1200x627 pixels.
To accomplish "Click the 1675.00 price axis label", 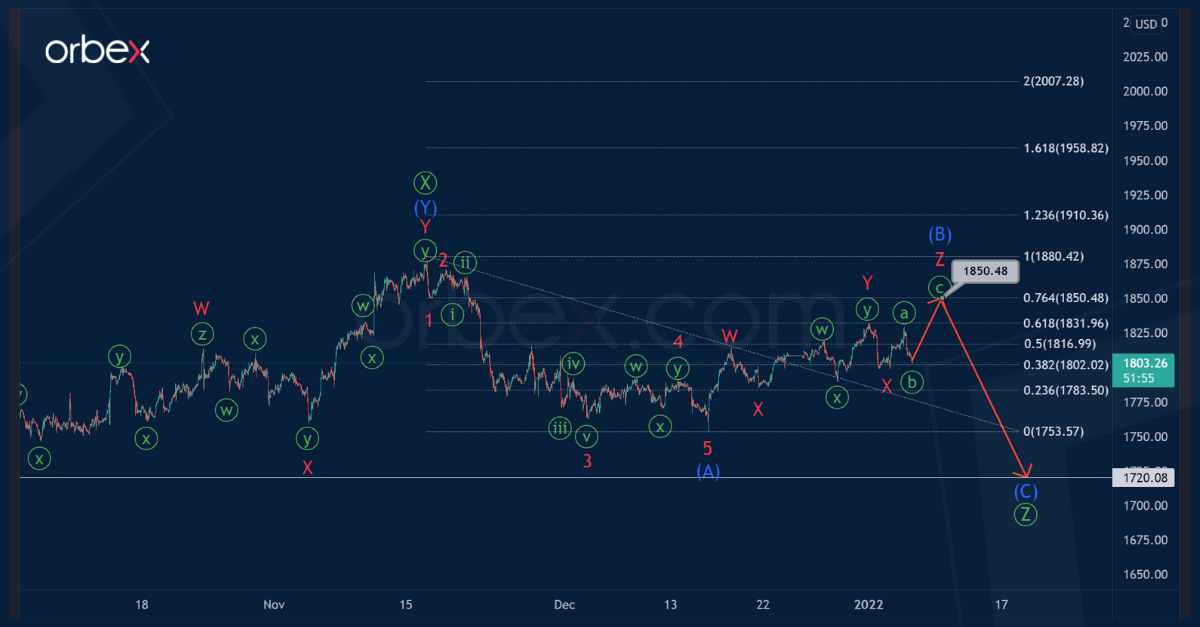I will 1146,541.
